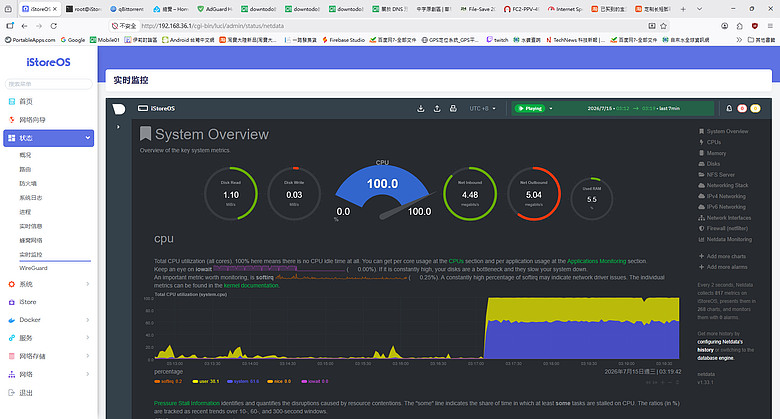Viewport: 780px width, 419px height.
Task: Expand the 网络存储 submenu chevron
Action: 88,356
